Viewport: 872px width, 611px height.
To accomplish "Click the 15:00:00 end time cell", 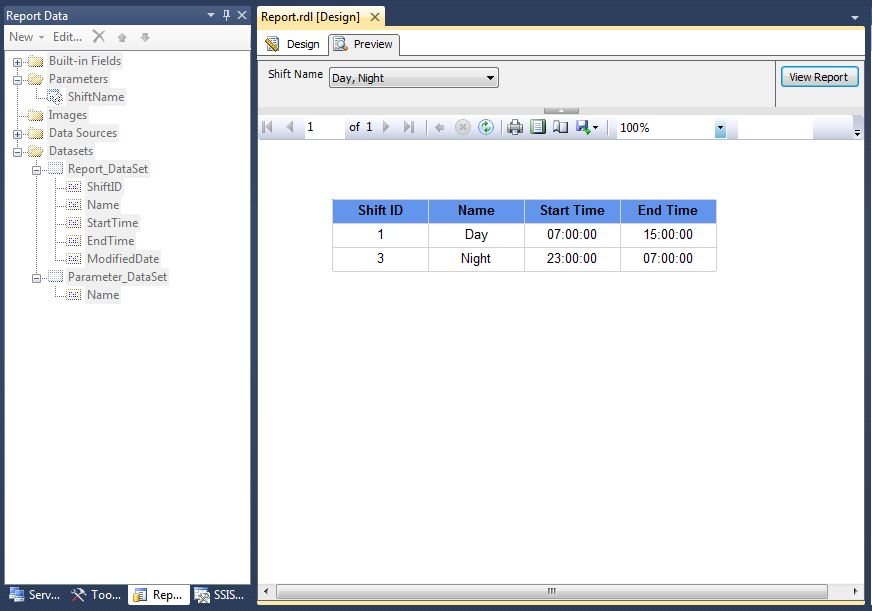I will pos(668,235).
